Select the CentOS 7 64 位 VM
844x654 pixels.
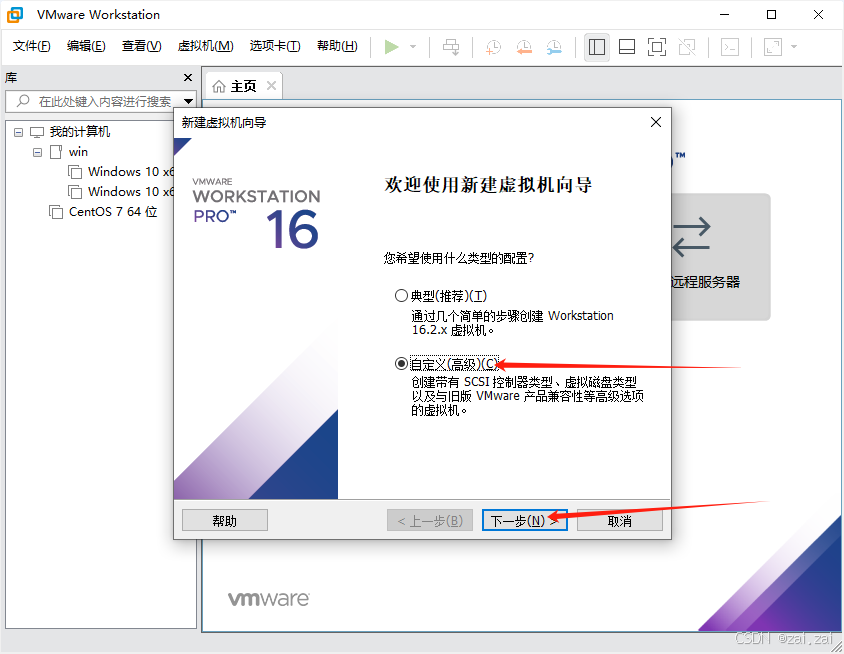coord(113,212)
